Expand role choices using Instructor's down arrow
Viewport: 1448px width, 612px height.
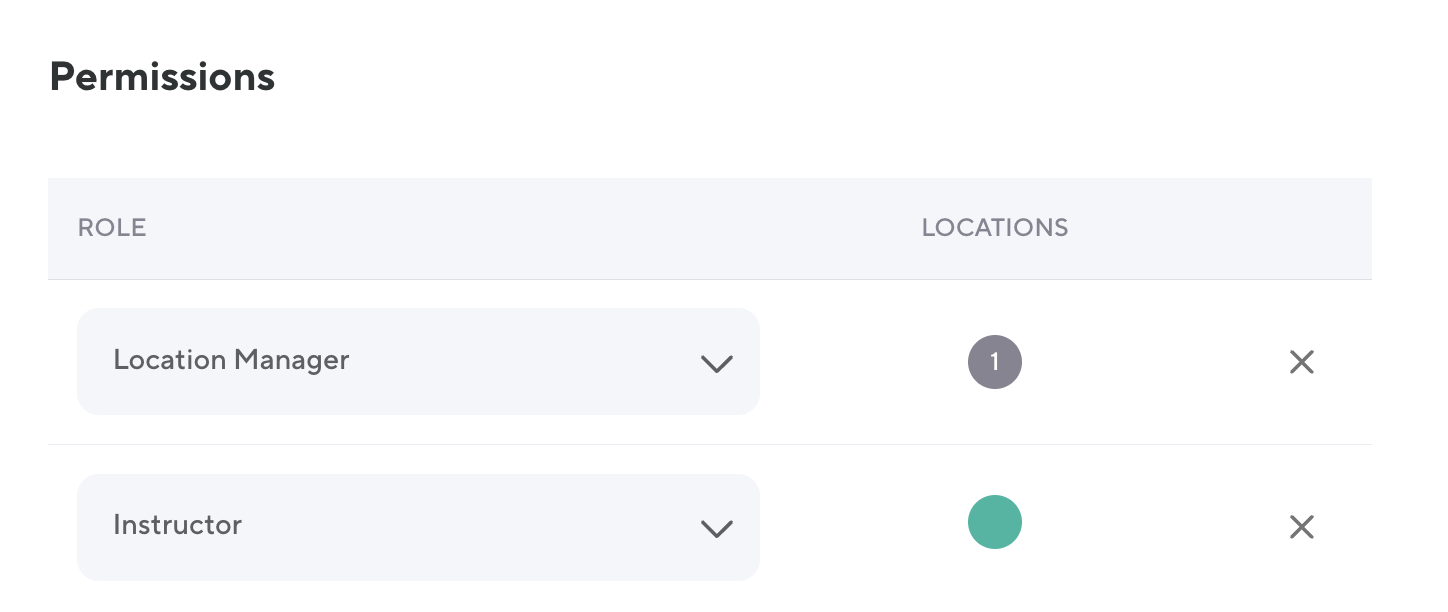(717, 528)
